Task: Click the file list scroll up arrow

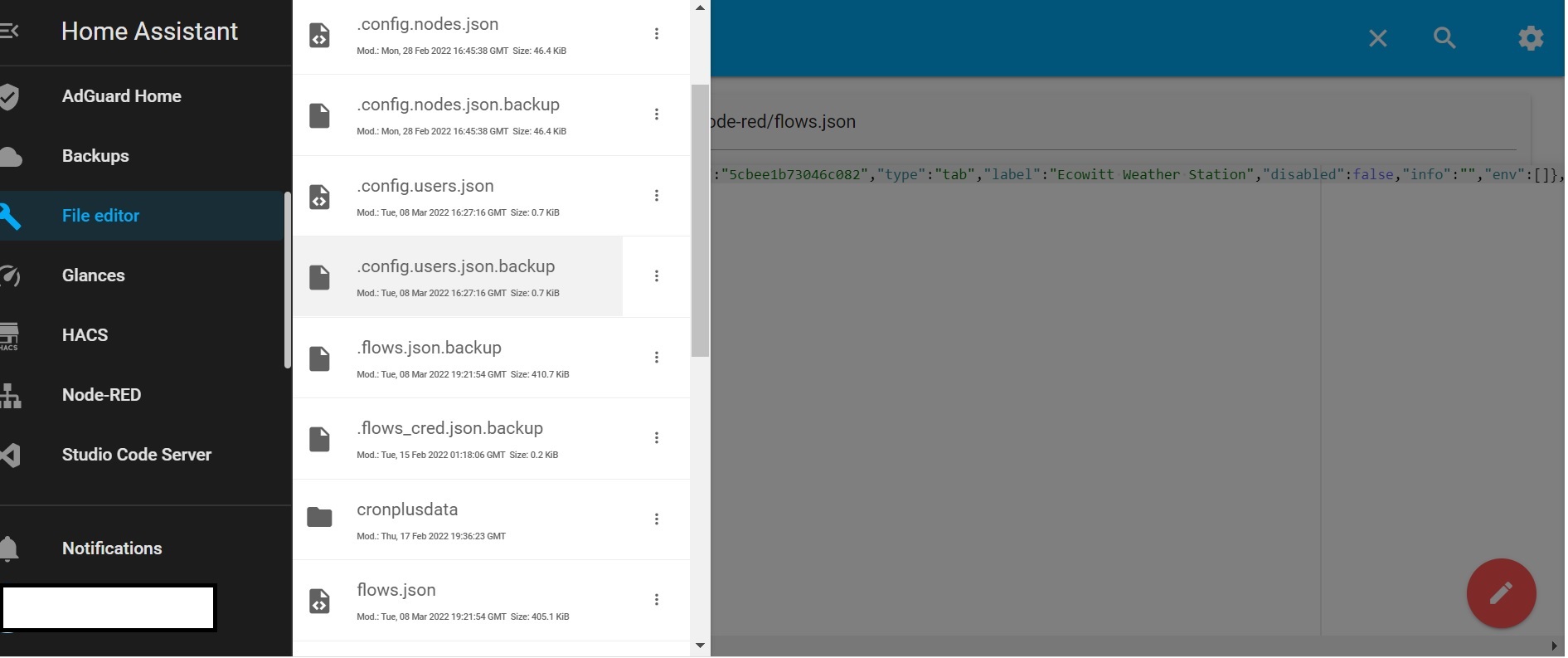Action: click(x=700, y=7)
